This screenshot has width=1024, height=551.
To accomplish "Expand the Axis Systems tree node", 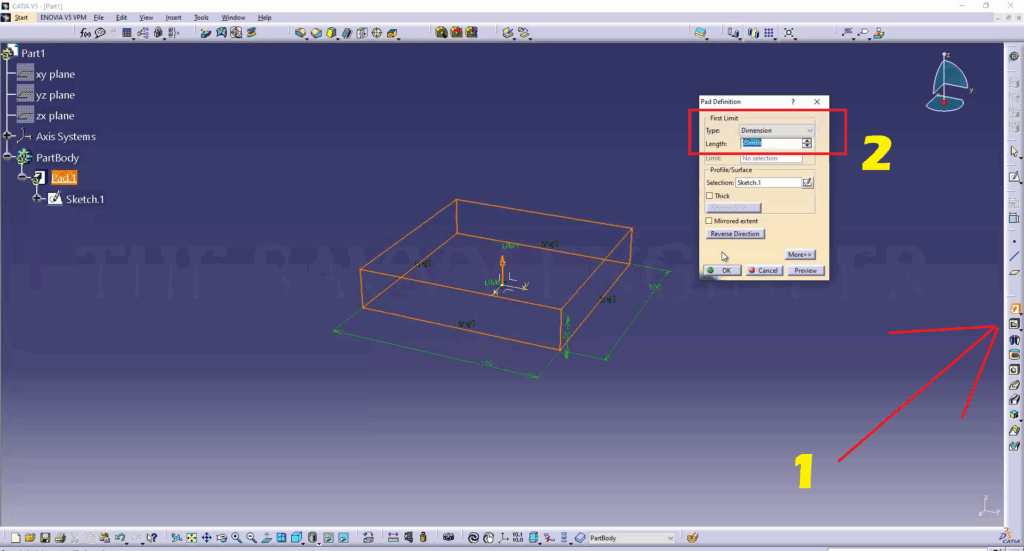I will (9, 136).
